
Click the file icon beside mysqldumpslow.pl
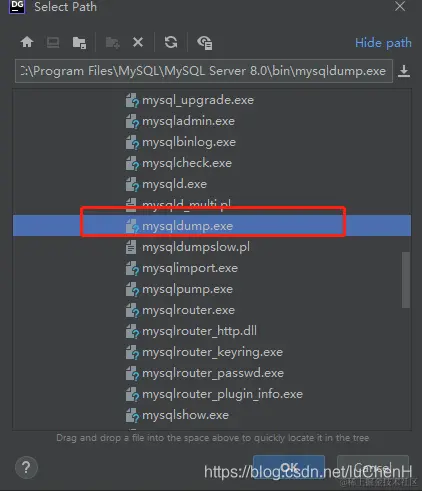(x=131, y=247)
